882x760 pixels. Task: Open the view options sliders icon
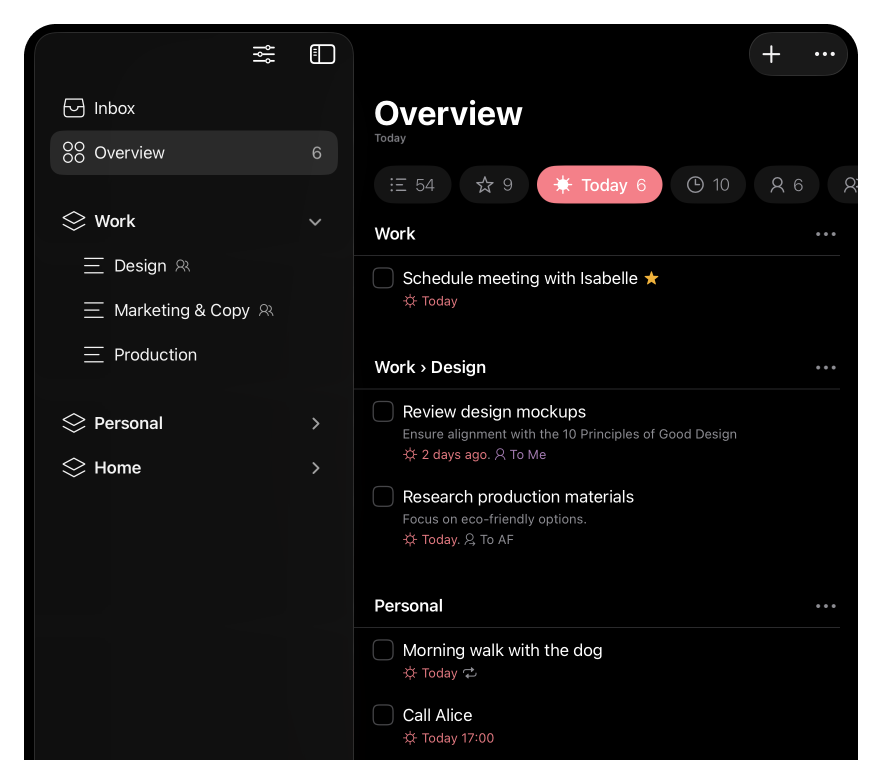tap(264, 54)
